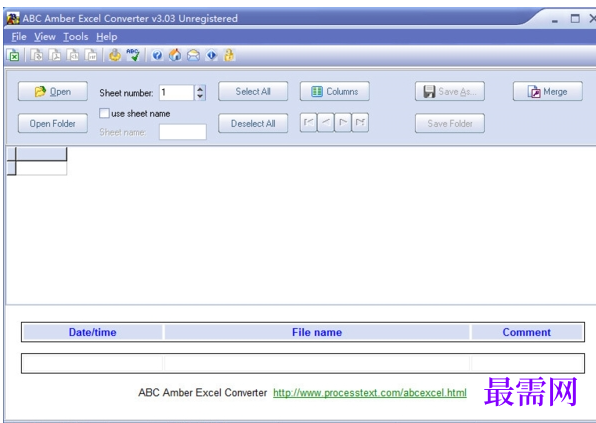Open the Tools menu
Screen dimensions: 596x423
point(76,37)
